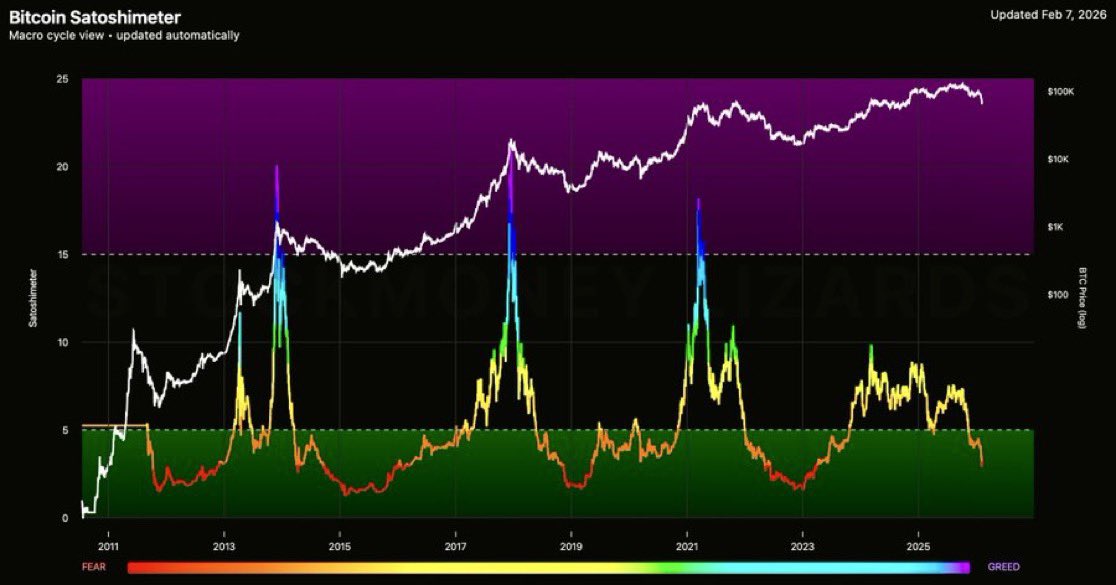
Task: Click the $10K price axis label
Action: coord(1058,159)
